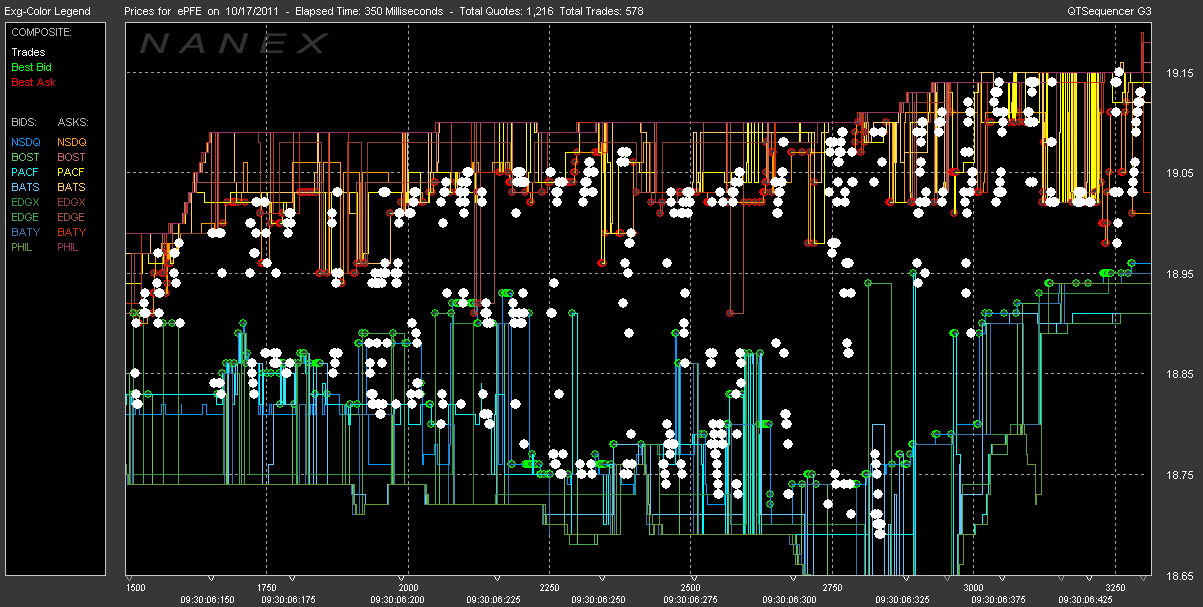Click the 09:30:06:325 timestamp
Screen dimensions: 1203x607
click(904, 600)
